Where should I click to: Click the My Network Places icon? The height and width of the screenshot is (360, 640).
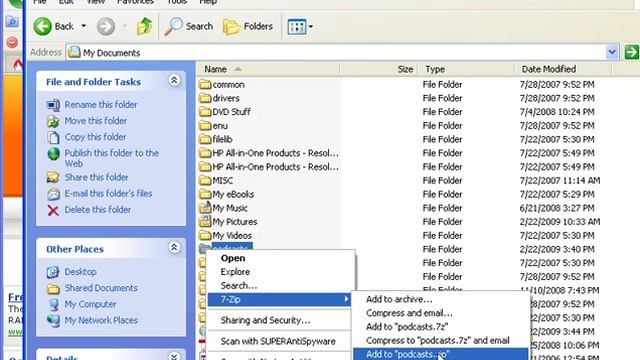tap(53, 320)
